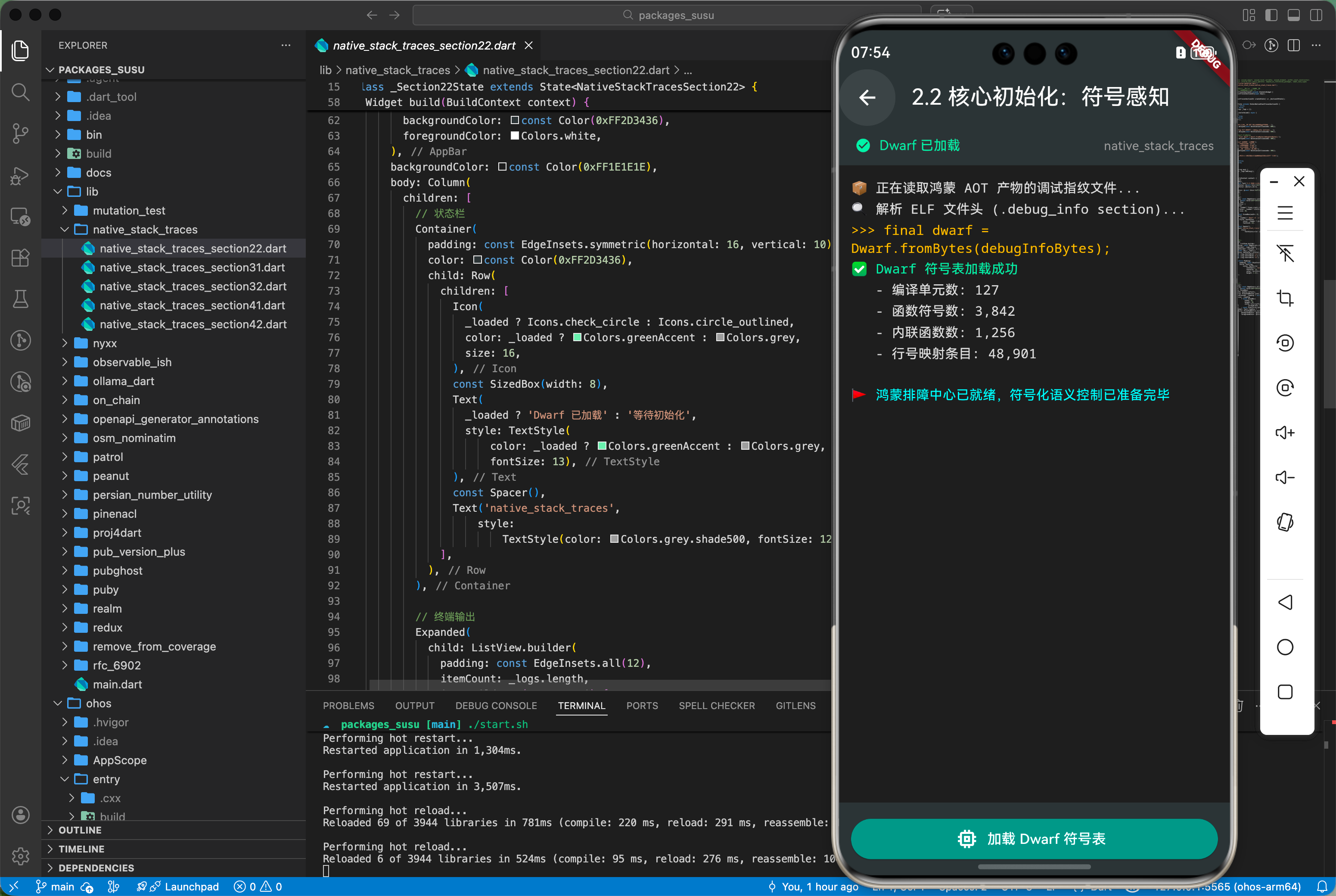Image resolution: width=1336 pixels, height=896 pixels.
Task: Switch to the PROBLEMS tab
Action: click(x=348, y=706)
